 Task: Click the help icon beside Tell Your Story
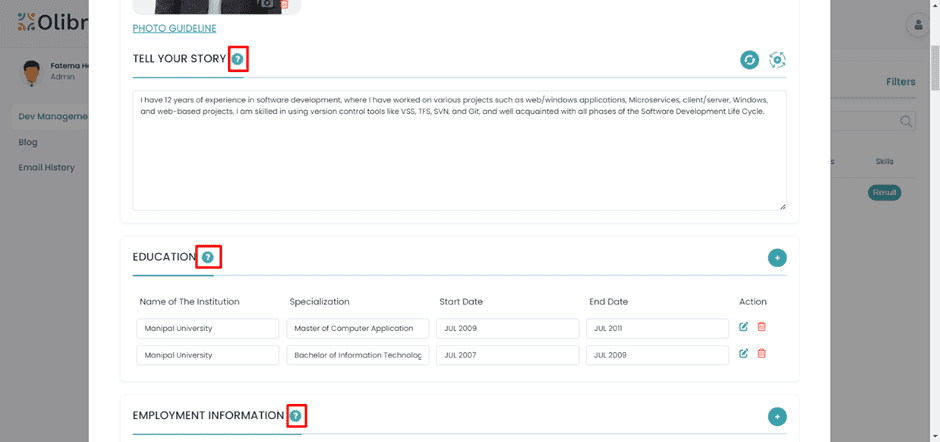coord(237,59)
